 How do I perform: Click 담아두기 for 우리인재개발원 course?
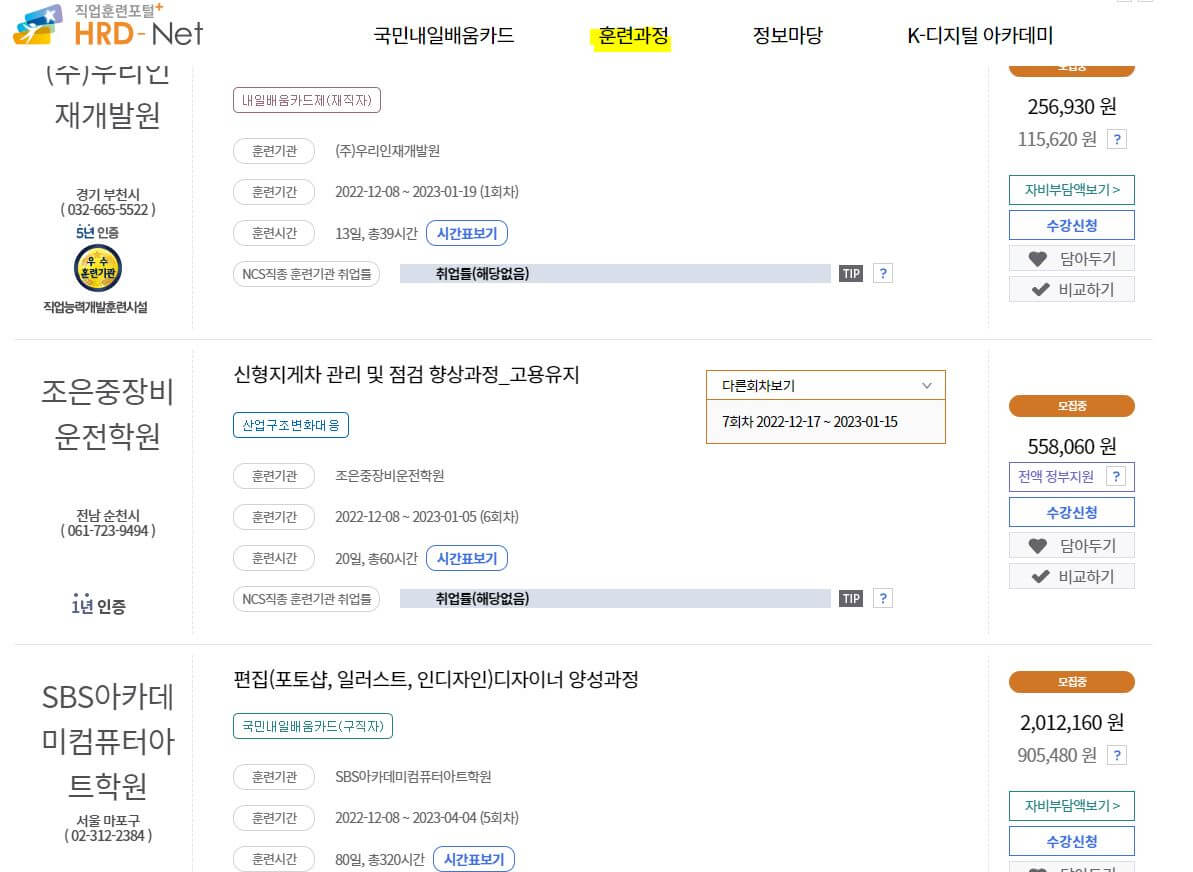coord(1071,259)
